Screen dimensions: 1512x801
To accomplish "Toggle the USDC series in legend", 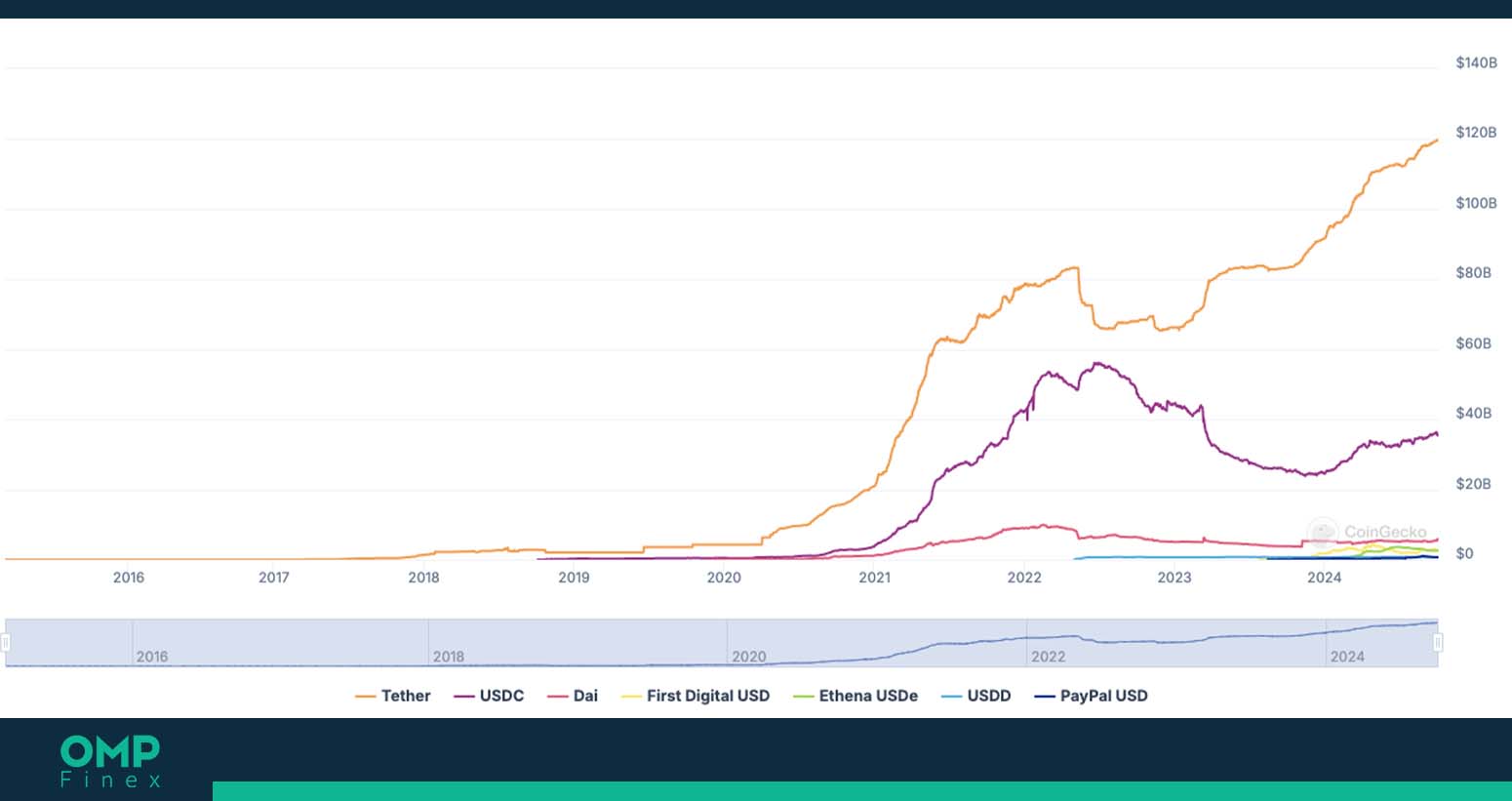I will [489, 696].
